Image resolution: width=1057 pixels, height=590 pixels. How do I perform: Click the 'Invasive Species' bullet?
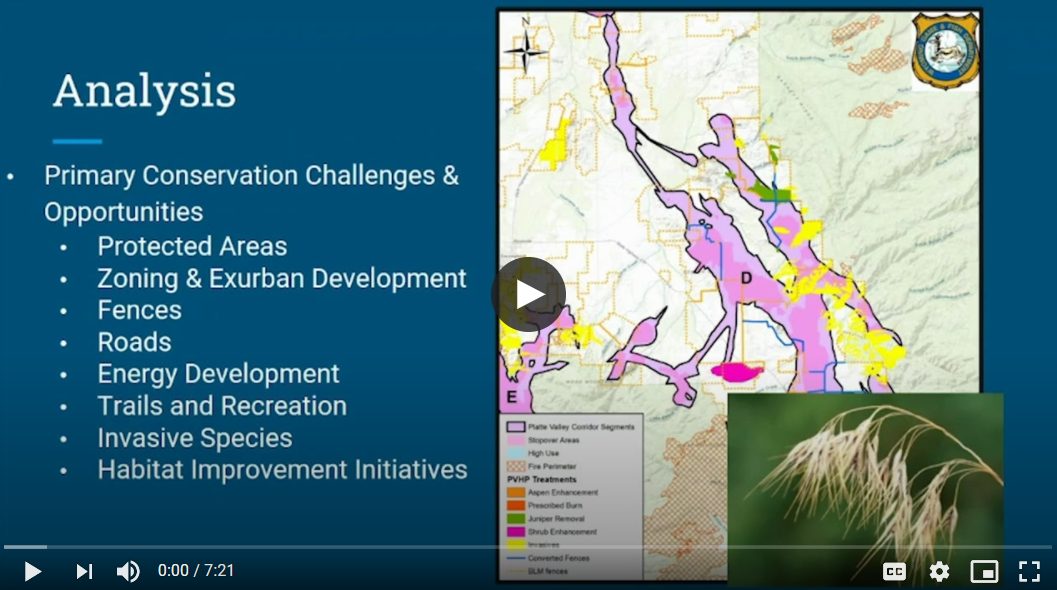pyautogui.click(x=195, y=438)
